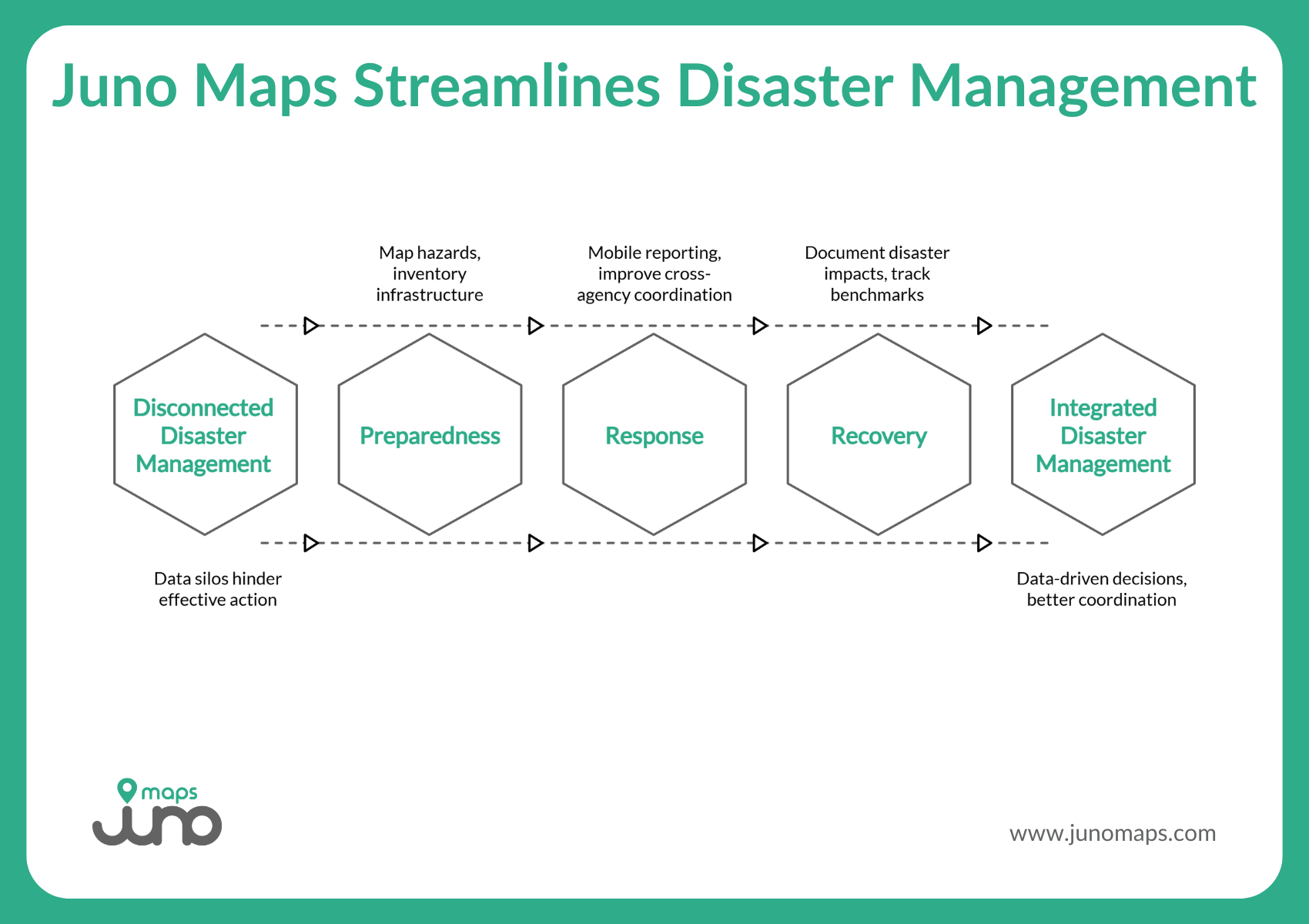Screen dimensions: 1309x924
Task: Click the Juno Maps logo
Action: point(157,812)
